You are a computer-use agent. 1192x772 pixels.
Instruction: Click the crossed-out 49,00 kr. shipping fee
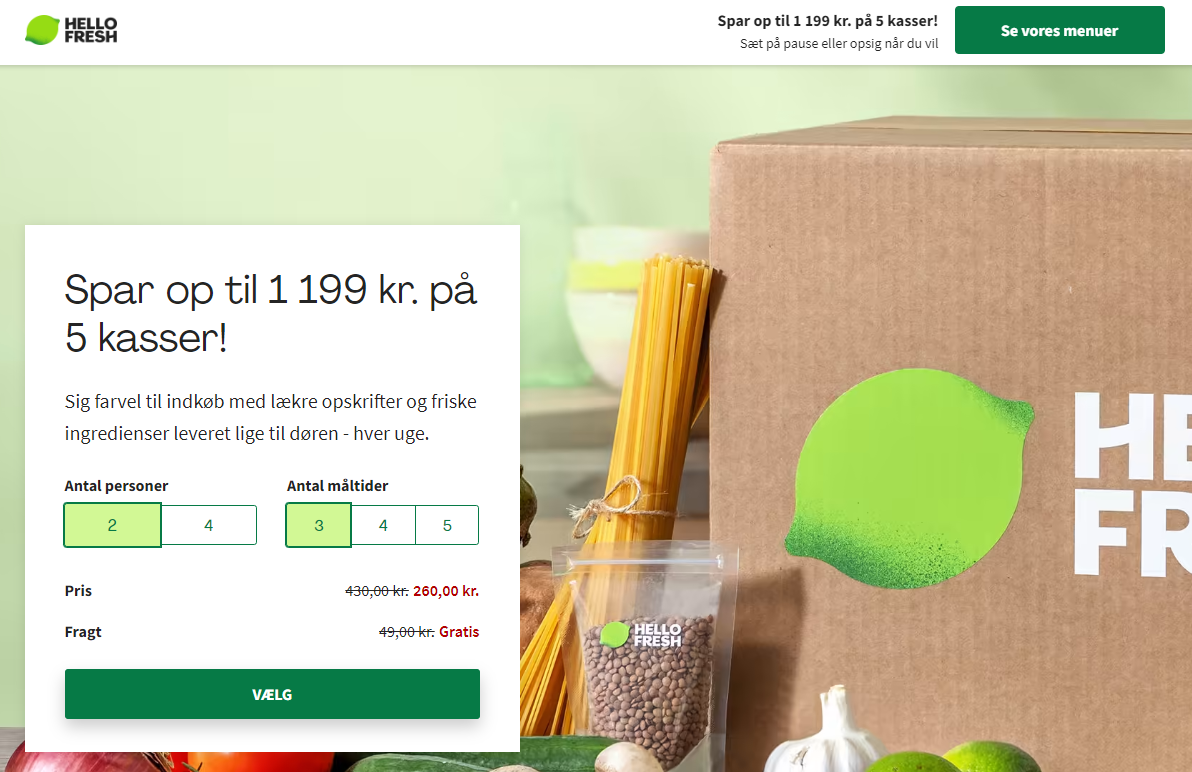click(x=407, y=632)
